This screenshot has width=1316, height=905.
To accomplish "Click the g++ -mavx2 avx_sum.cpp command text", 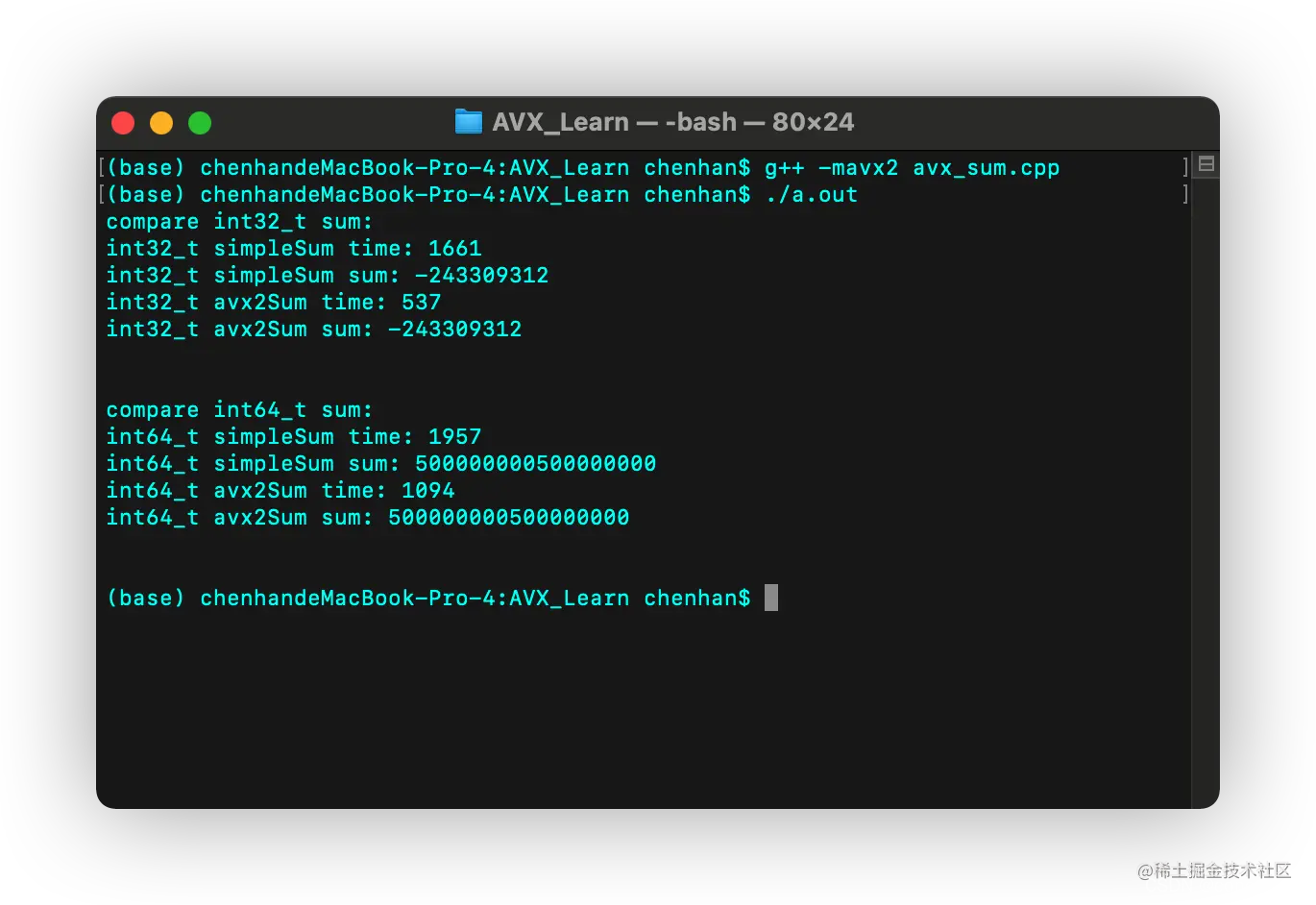I will click(912, 168).
